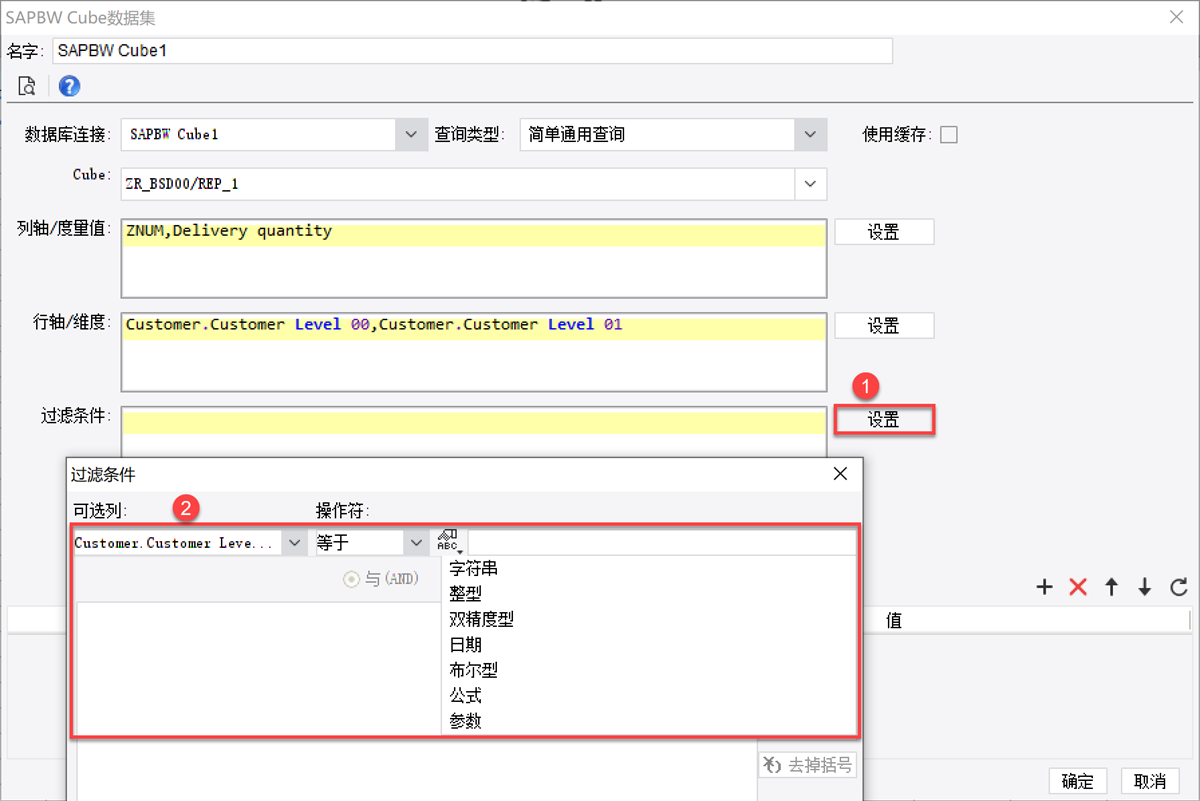Close the SAPBW Cube数据集 window
This screenshot has width=1200, height=801.
(1178, 17)
